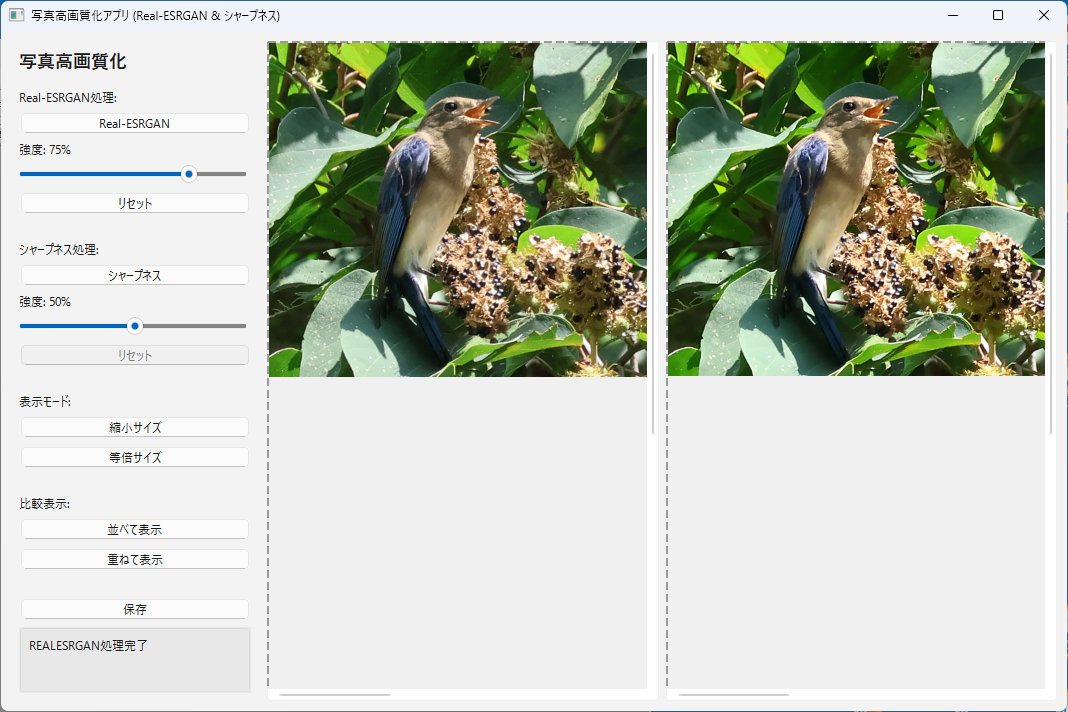Screen dimensions: 1068x712
Task: Click the left pane horizontal scrollbar
Action: click(335, 695)
